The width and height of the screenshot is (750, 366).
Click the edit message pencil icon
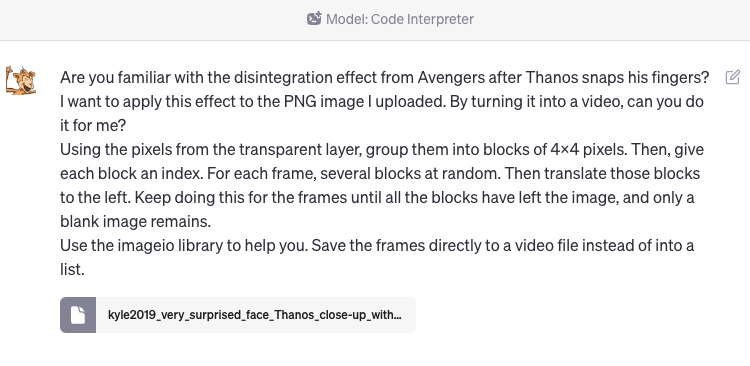(x=732, y=78)
